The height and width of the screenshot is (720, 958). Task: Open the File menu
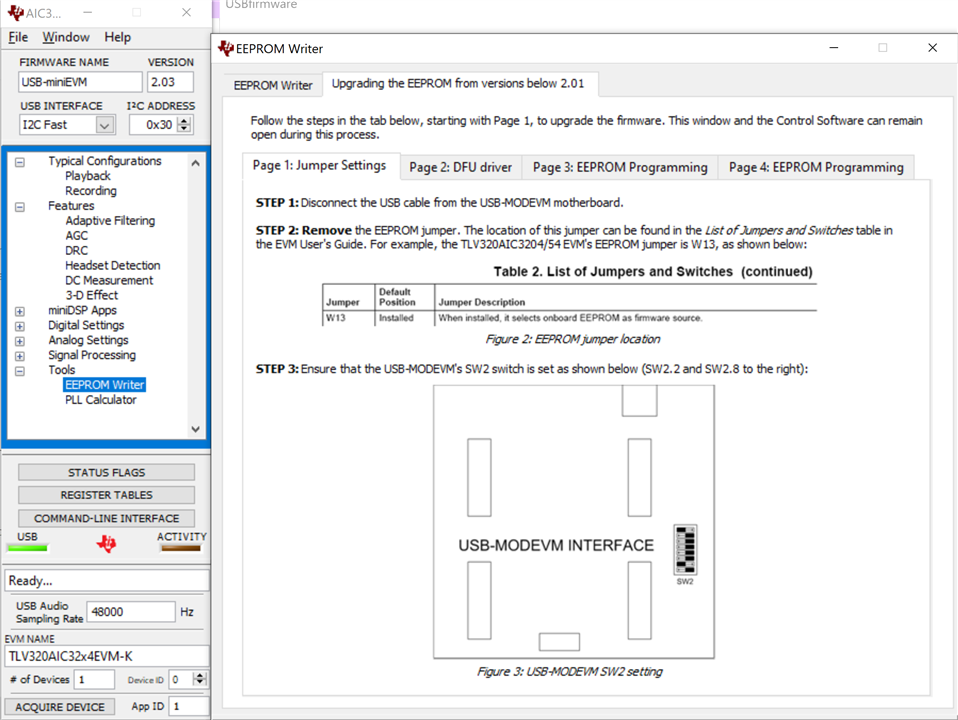[18, 37]
